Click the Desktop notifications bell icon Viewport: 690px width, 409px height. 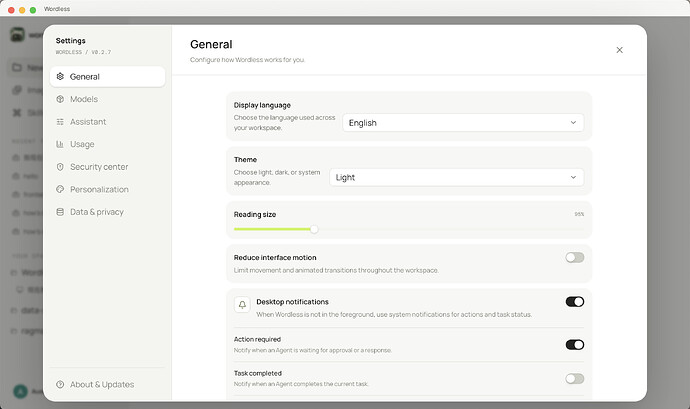coord(242,305)
